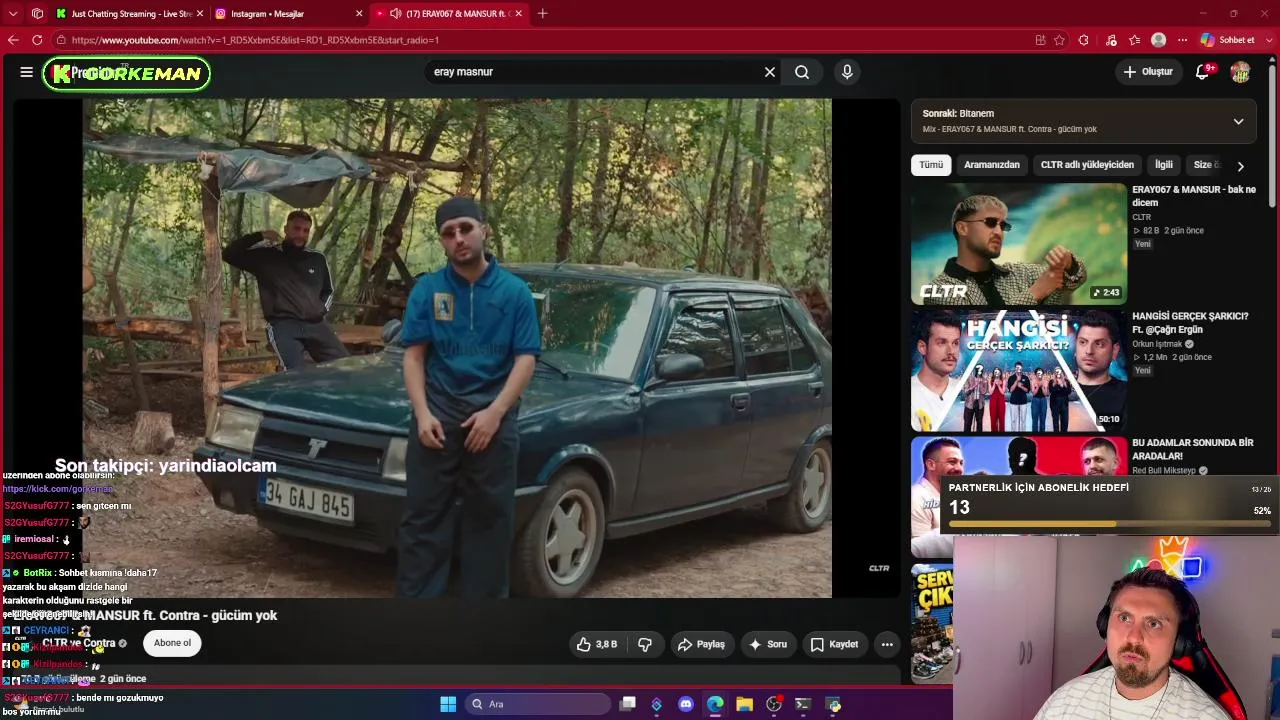
Task: Click the 'HANGİSİ GERÇEK ŞARKICI' thumbnail
Action: pos(1019,371)
